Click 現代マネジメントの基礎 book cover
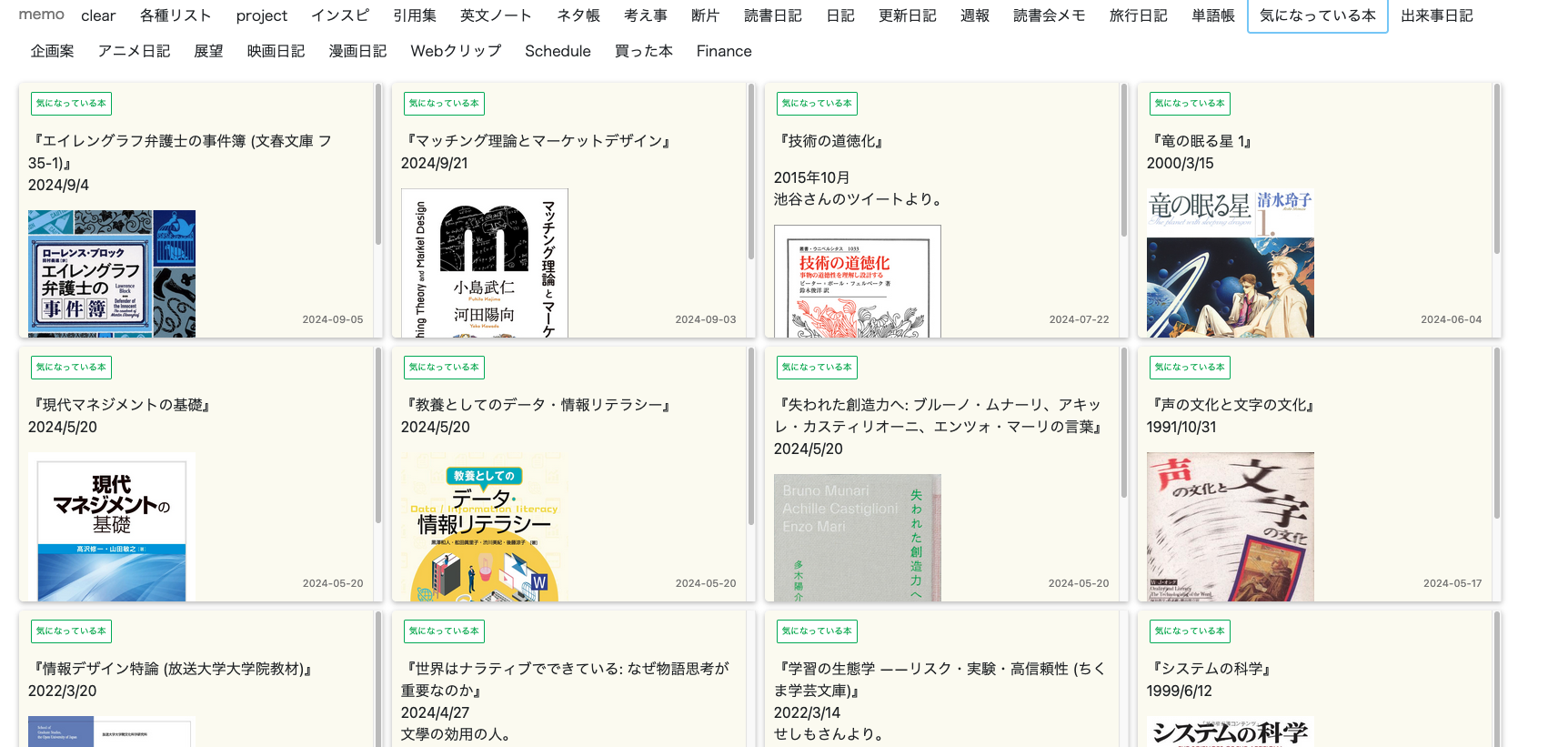This screenshot has height=747, width=1568. (112, 527)
